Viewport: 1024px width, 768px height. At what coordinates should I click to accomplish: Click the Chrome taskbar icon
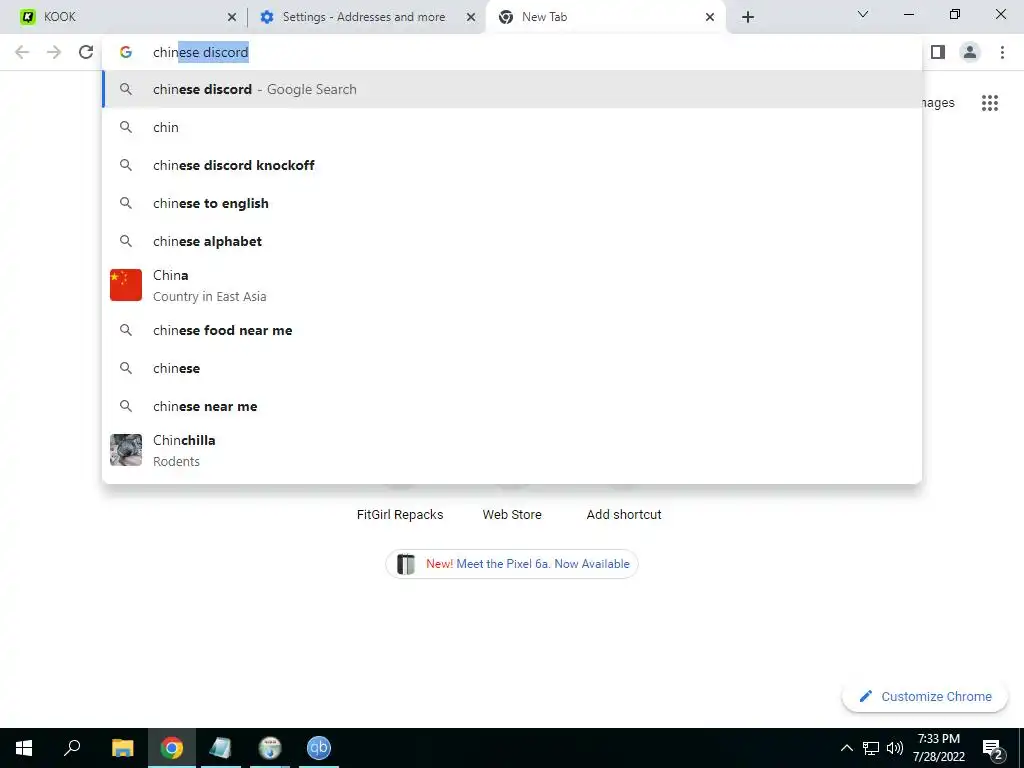(172, 748)
